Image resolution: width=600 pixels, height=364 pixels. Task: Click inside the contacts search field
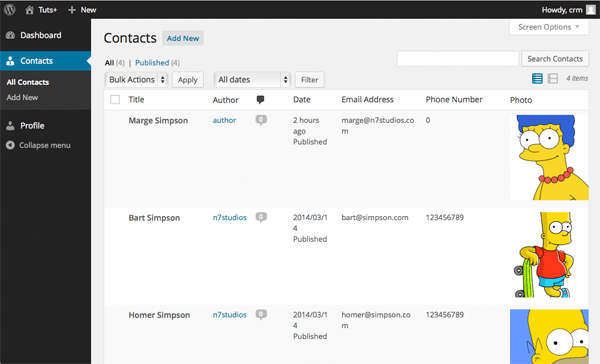[x=458, y=59]
